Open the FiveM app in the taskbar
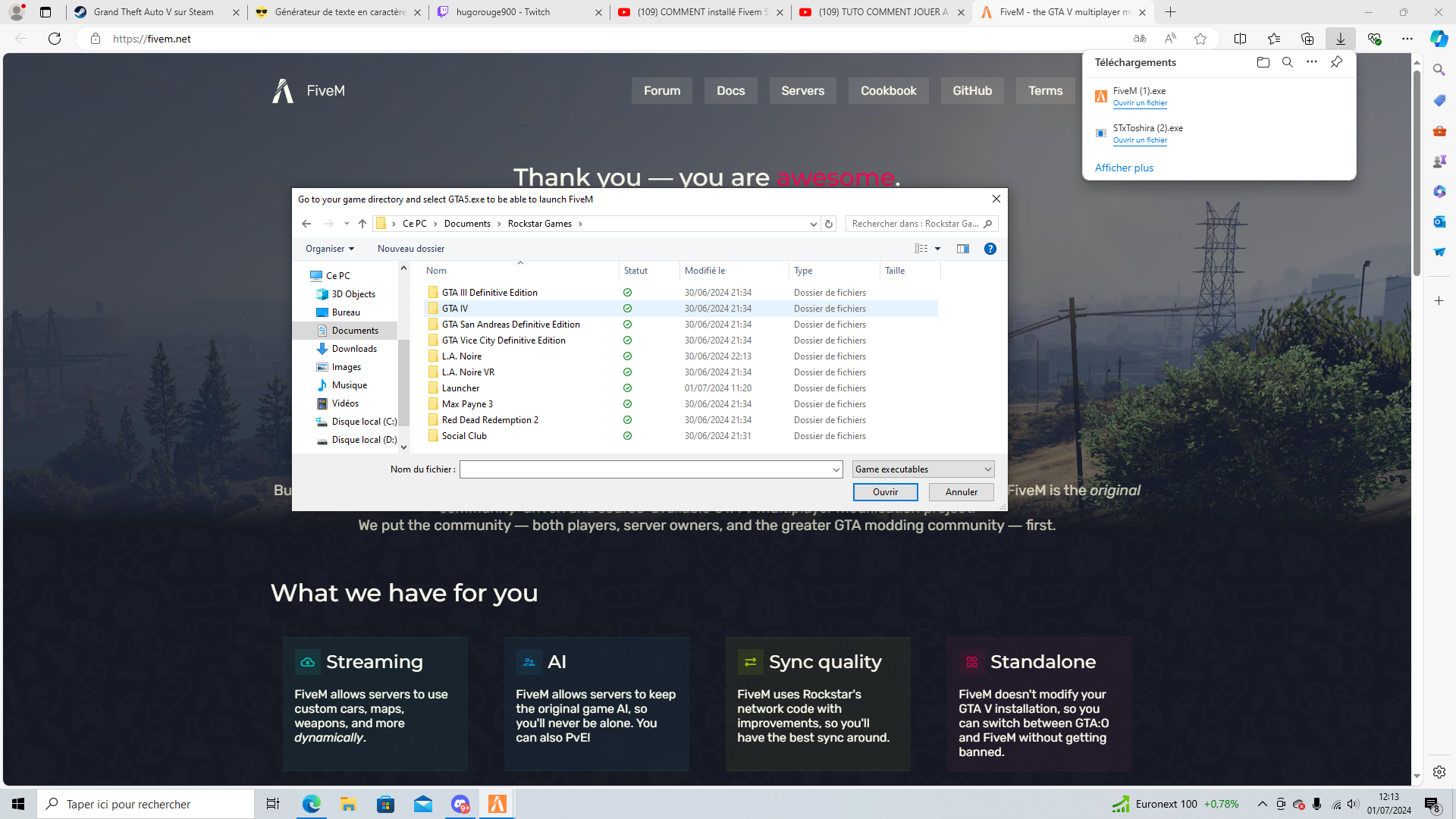Image resolution: width=1456 pixels, height=819 pixels. tap(497, 804)
